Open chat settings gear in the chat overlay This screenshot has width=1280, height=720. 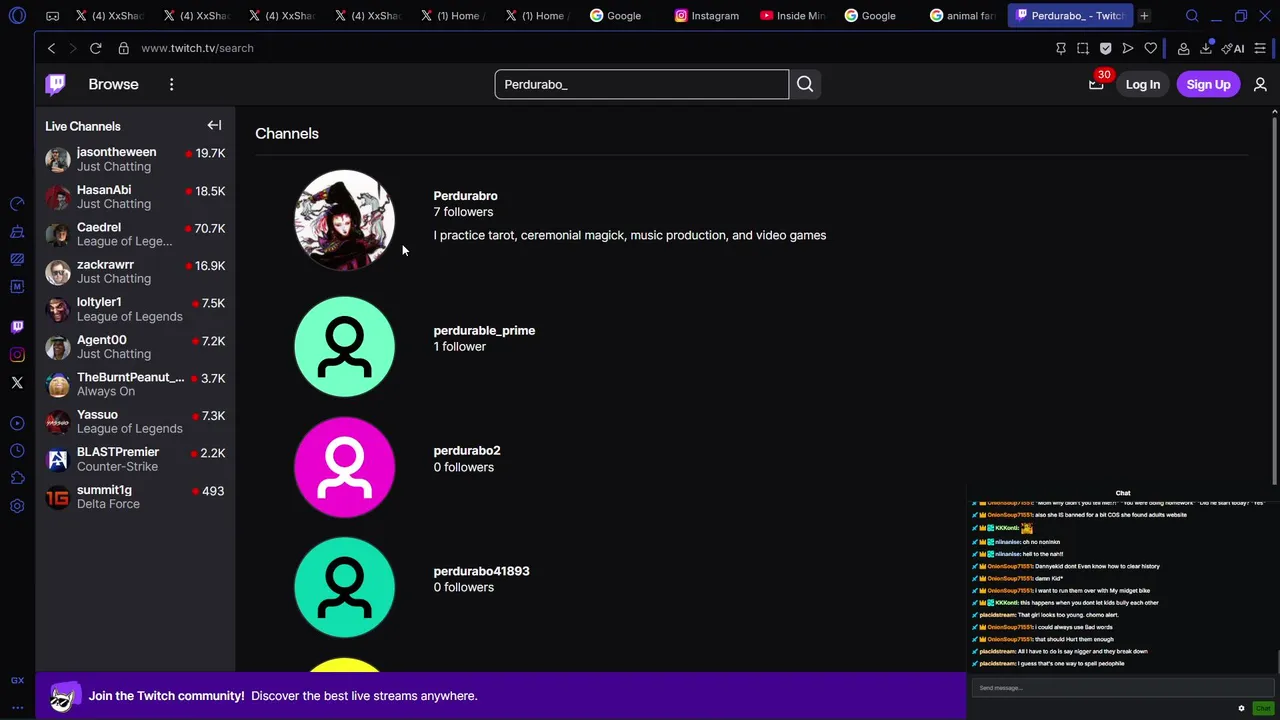1241,708
